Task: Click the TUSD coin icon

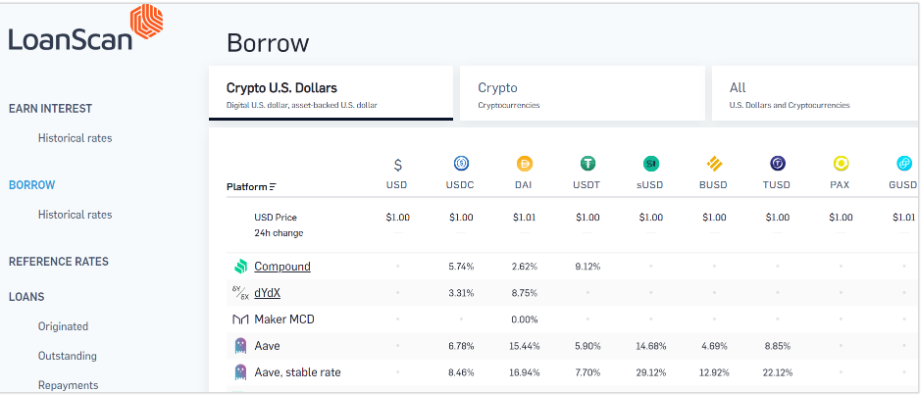Action: [778, 163]
